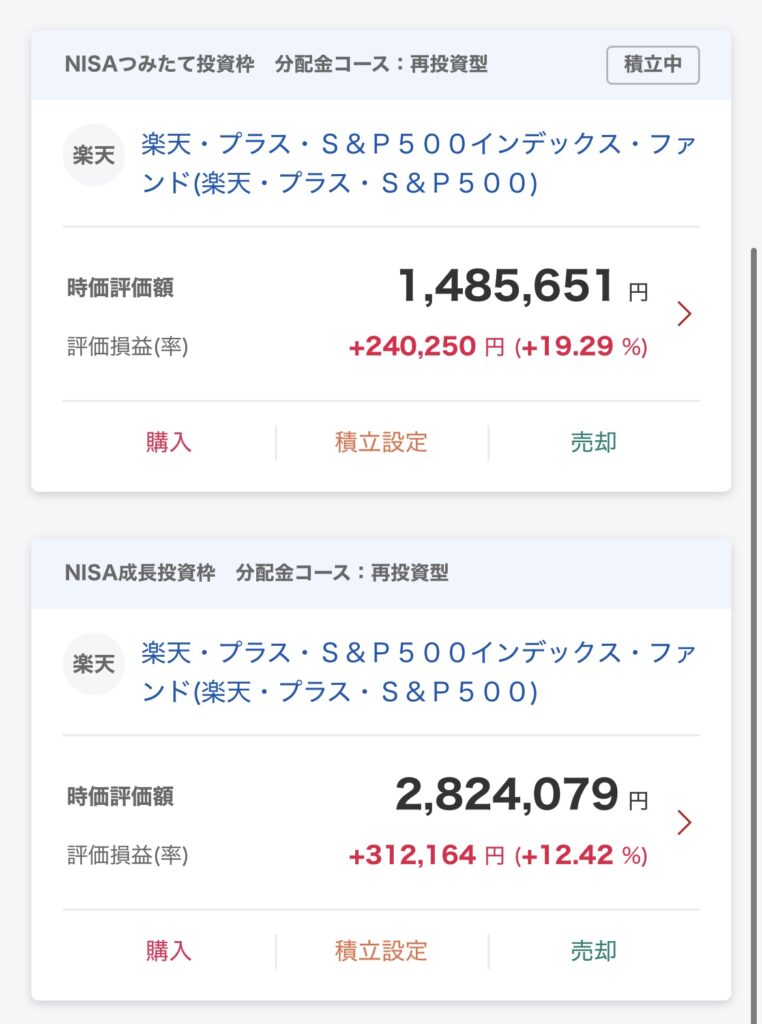The image size is (762, 1024).
Task: Click the NISAつみたて投資枠 card header
Action: tap(276, 65)
